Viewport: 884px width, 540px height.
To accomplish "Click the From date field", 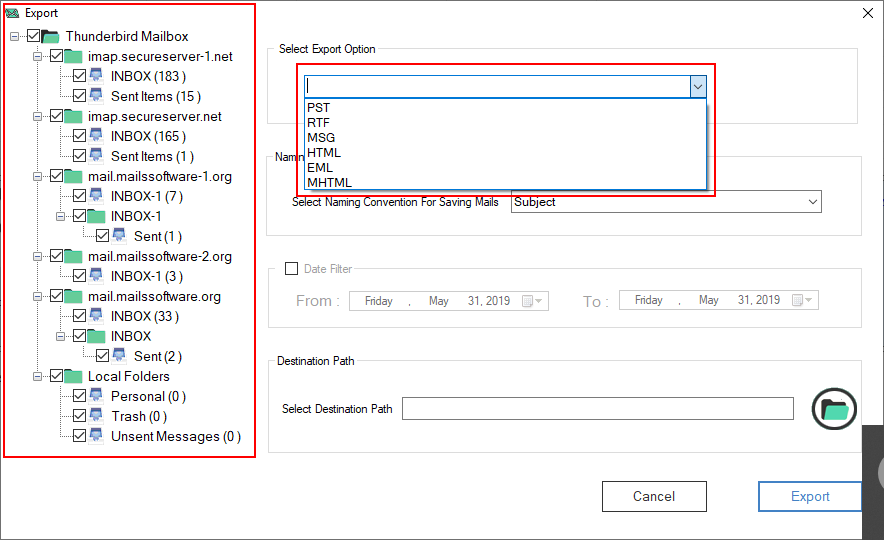I will point(449,301).
